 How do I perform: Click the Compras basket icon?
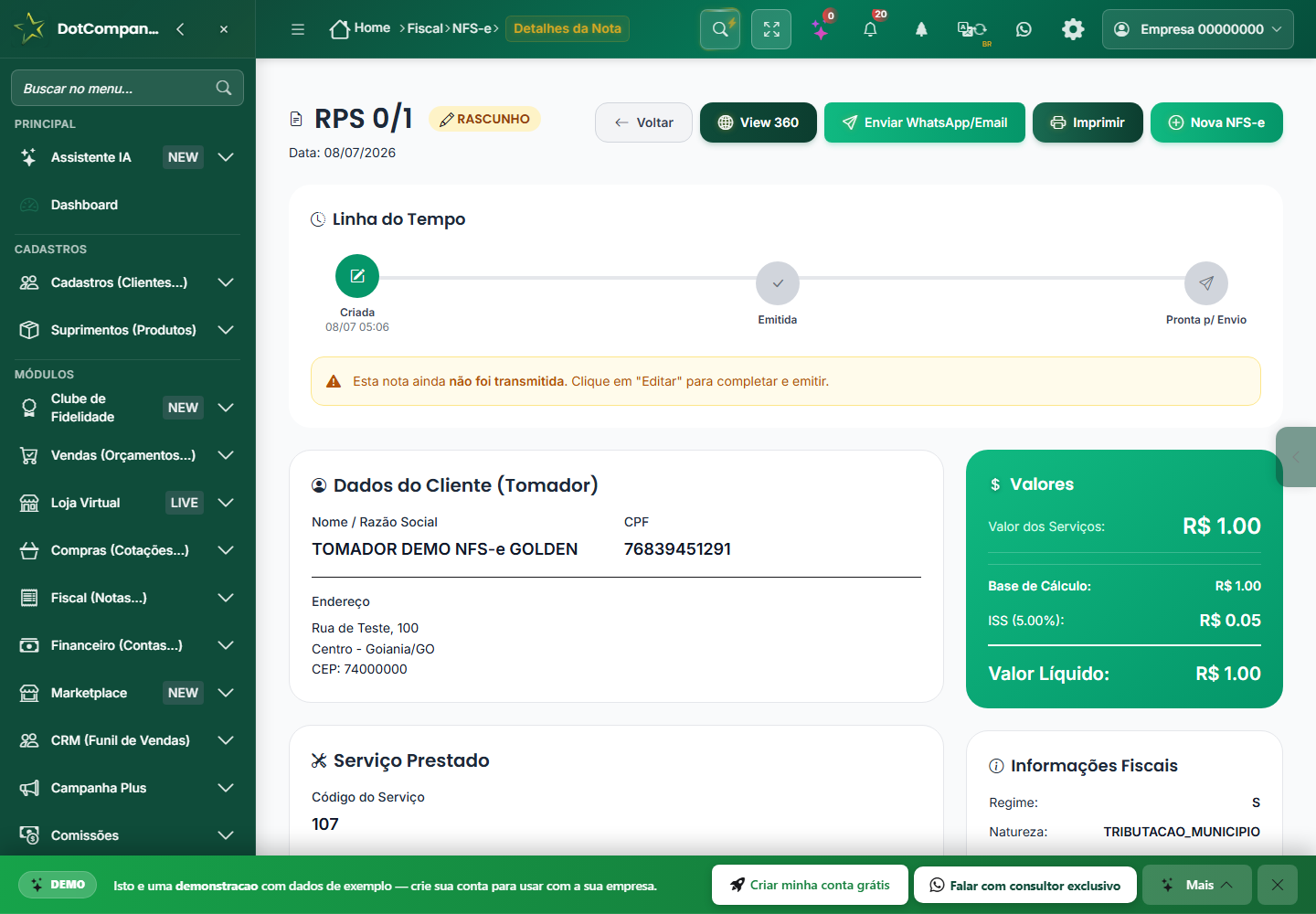tap(29, 550)
